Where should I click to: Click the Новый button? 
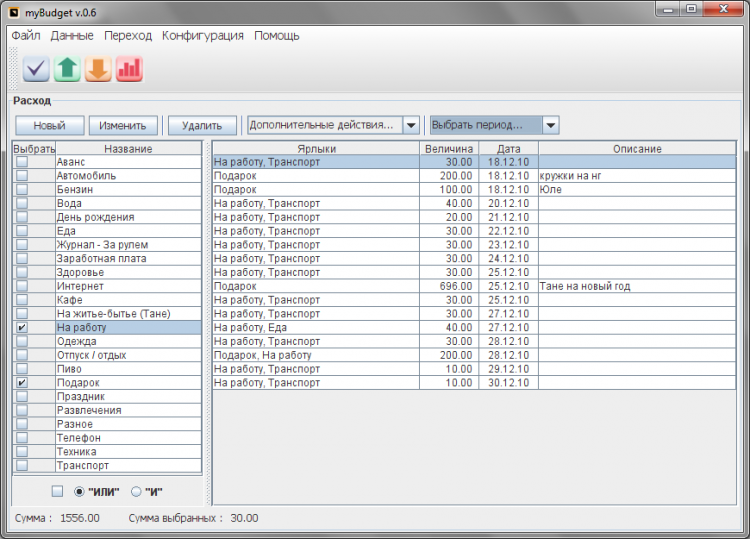tap(50, 126)
